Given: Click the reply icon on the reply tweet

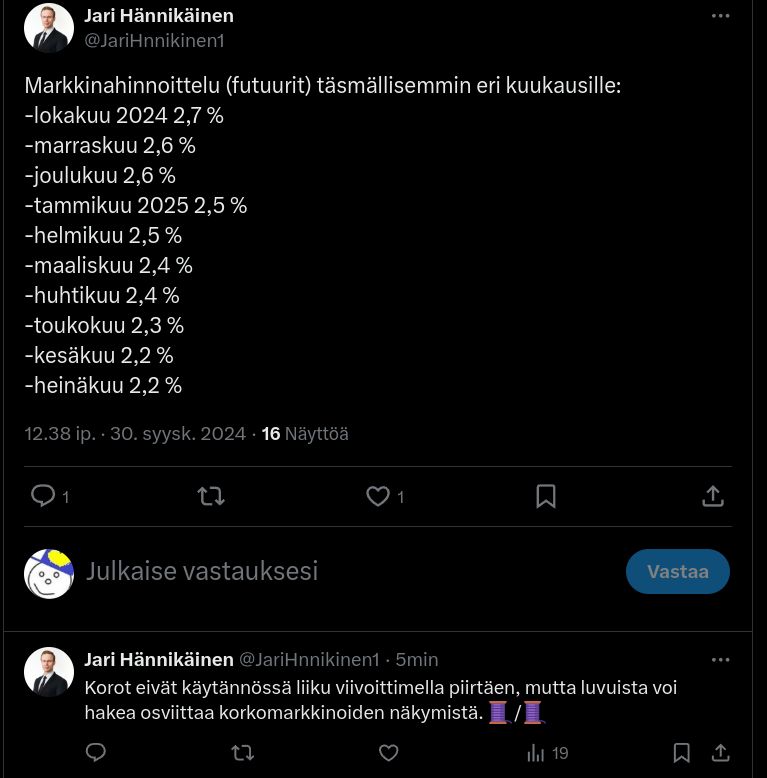Looking at the screenshot, I should click(96, 753).
